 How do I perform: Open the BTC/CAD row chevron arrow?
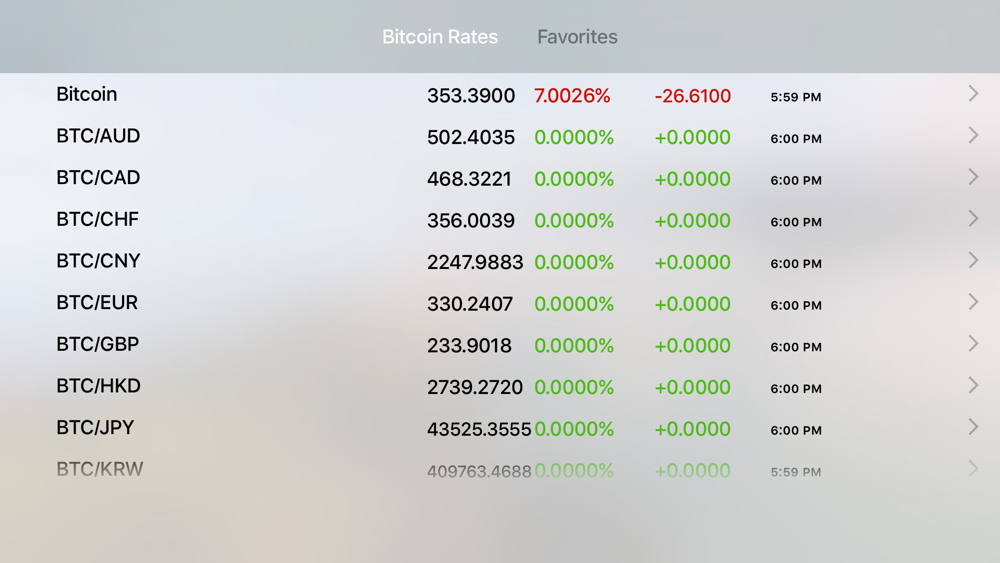tap(973, 177)
